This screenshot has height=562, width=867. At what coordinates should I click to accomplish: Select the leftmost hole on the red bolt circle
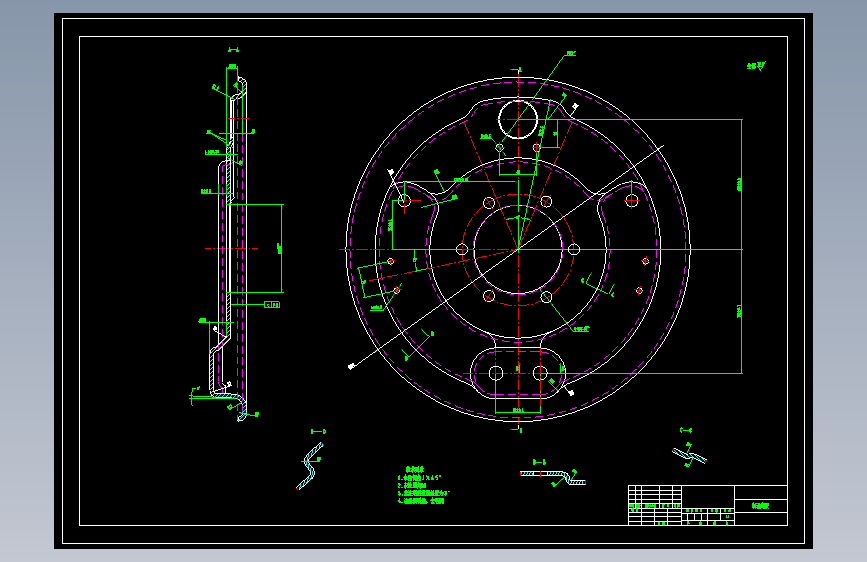pyautogui.click(x=462, y=249)
